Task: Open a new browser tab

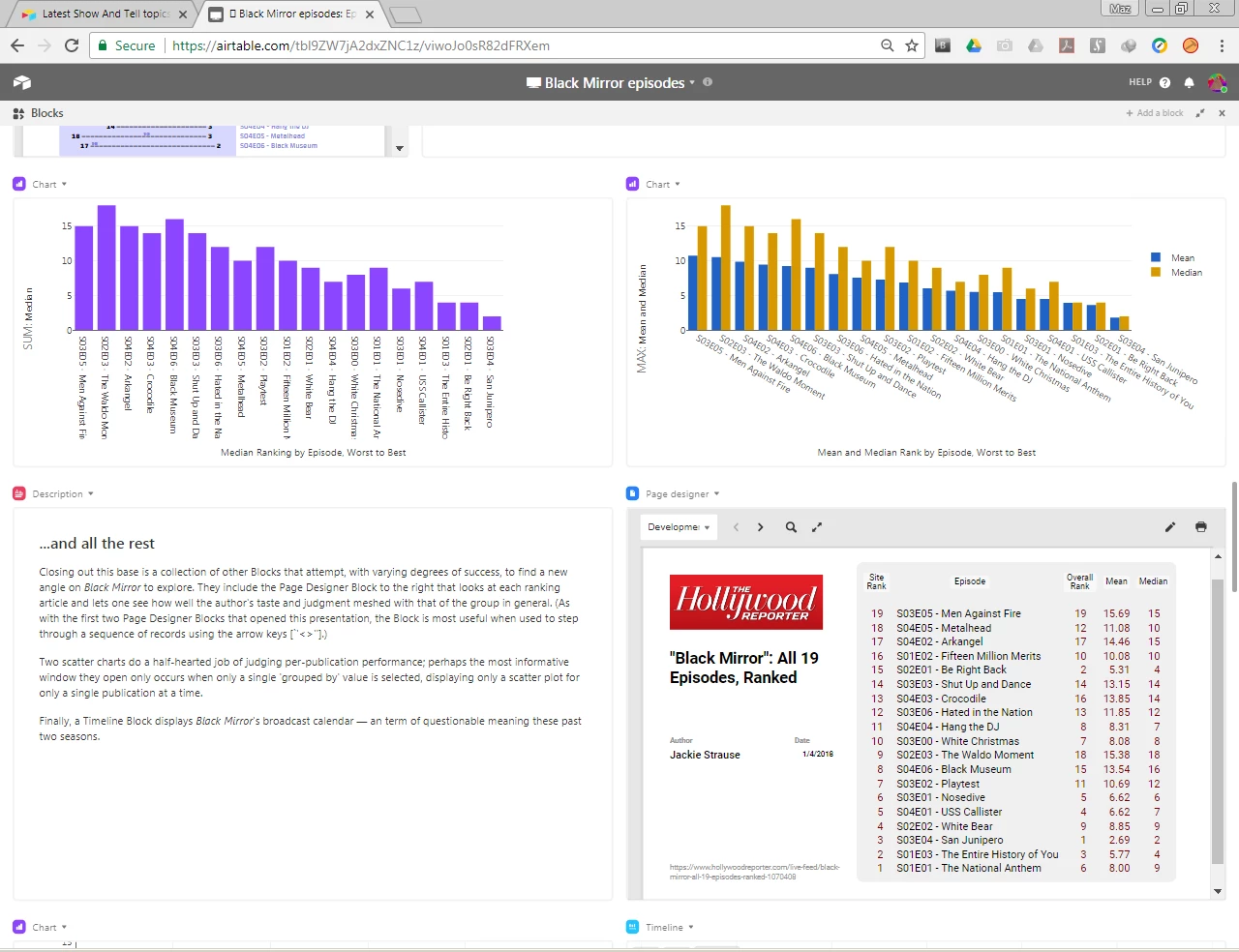Action: tap(406, 15)
